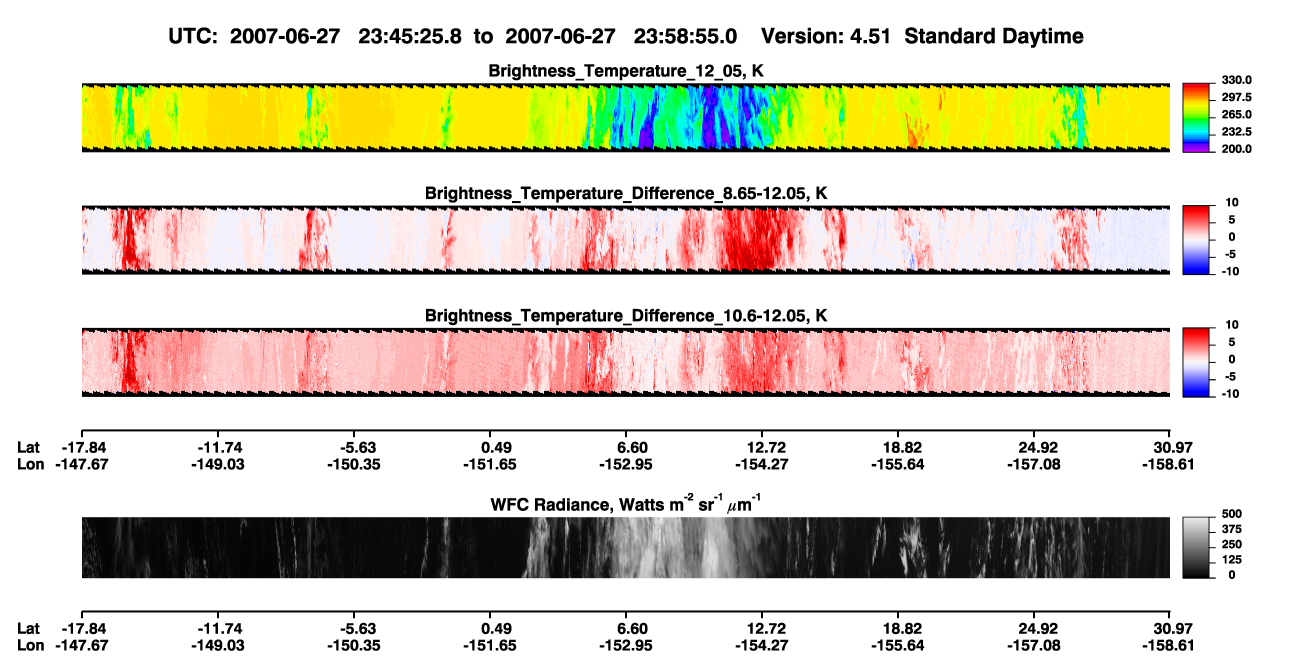Image resolution: width=1300 pixels, height=667 pixels.
Task: Click longitude -150.35 on the upper axis
Action: 355,463
